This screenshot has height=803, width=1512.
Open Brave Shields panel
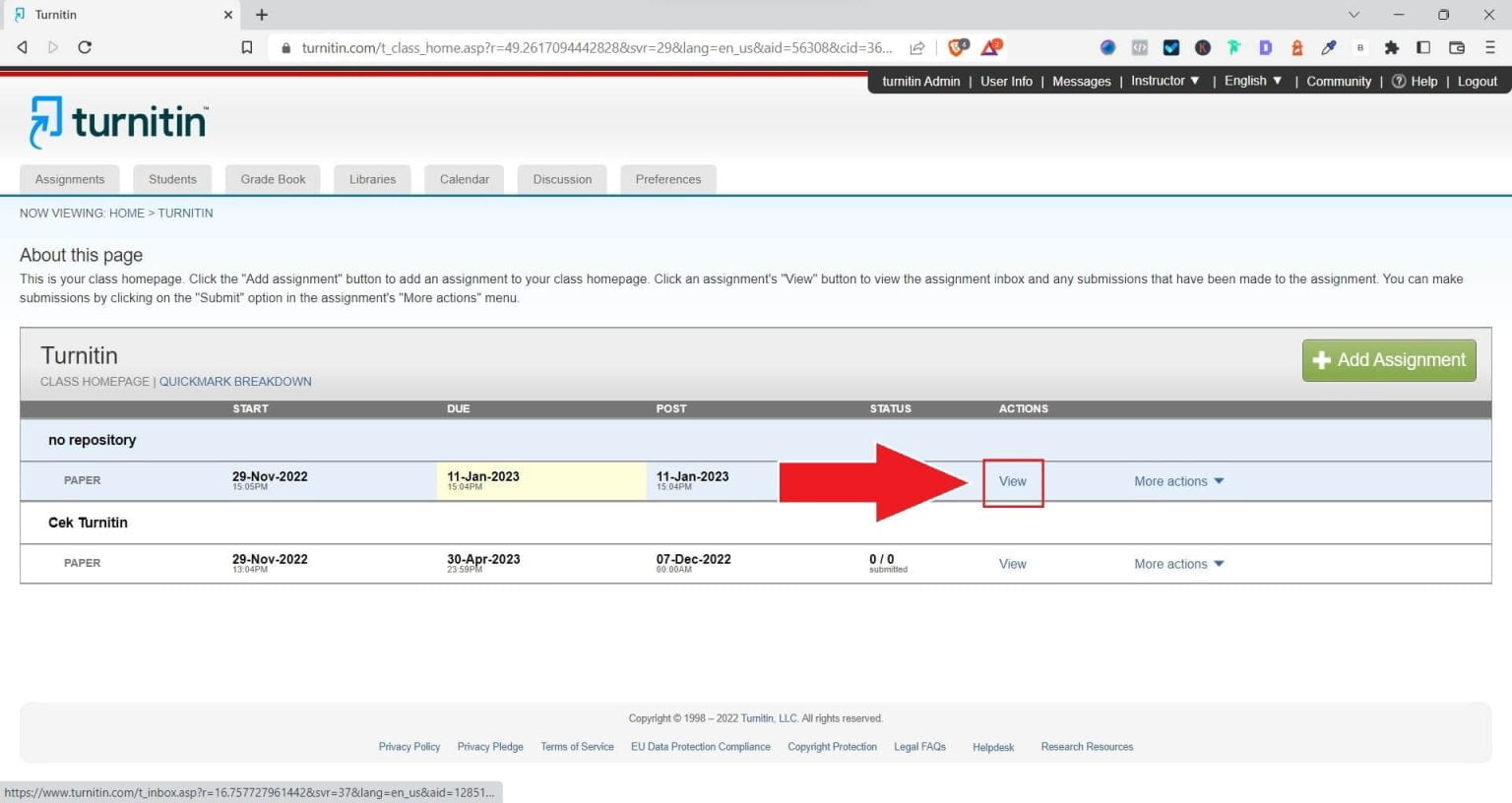(956, 46)
